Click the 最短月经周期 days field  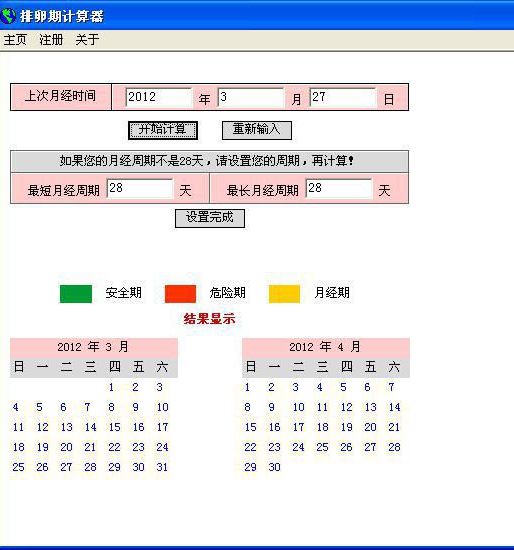(140, 189)
